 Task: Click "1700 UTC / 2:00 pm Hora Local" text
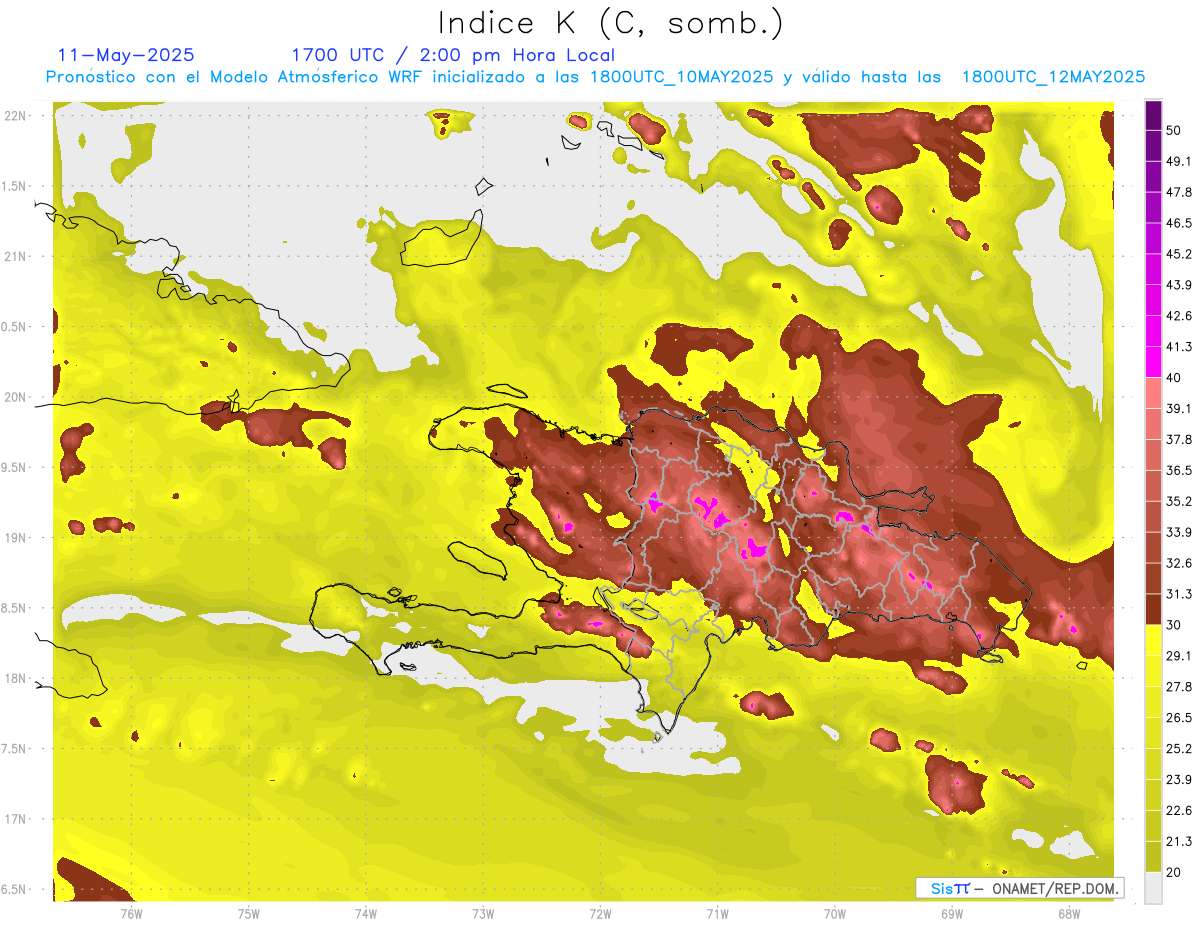tap(453, 55)
